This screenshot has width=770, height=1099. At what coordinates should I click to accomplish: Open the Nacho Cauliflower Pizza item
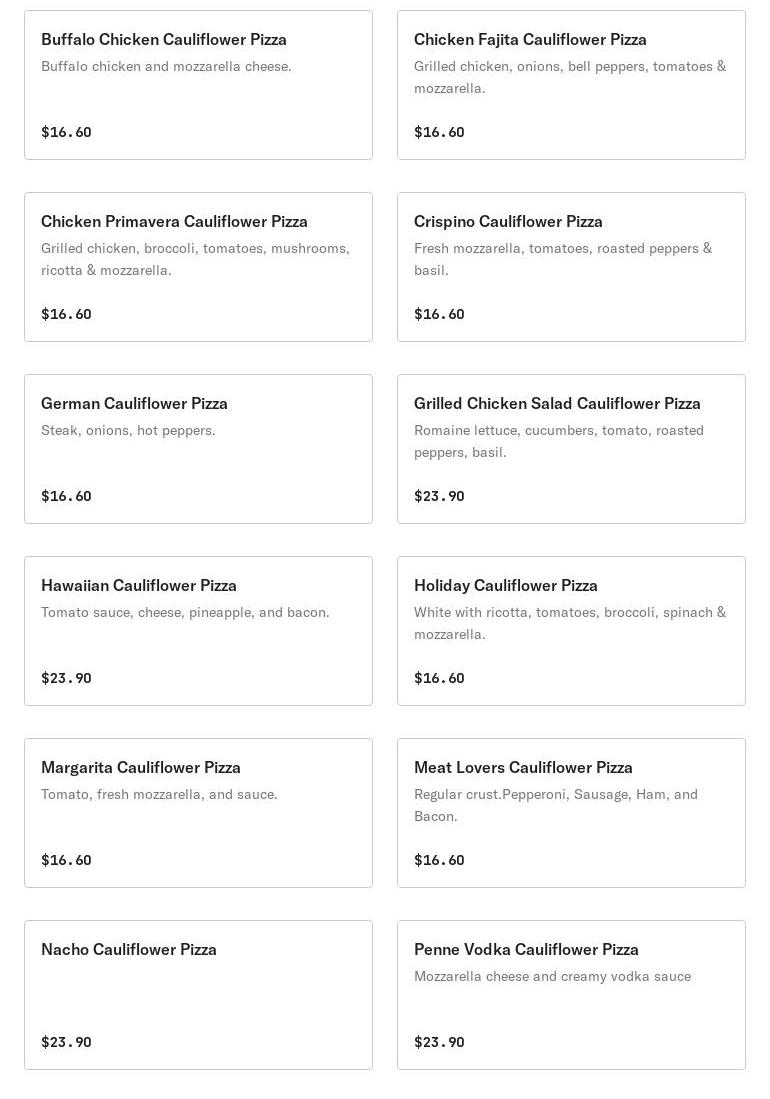(198, 995)
